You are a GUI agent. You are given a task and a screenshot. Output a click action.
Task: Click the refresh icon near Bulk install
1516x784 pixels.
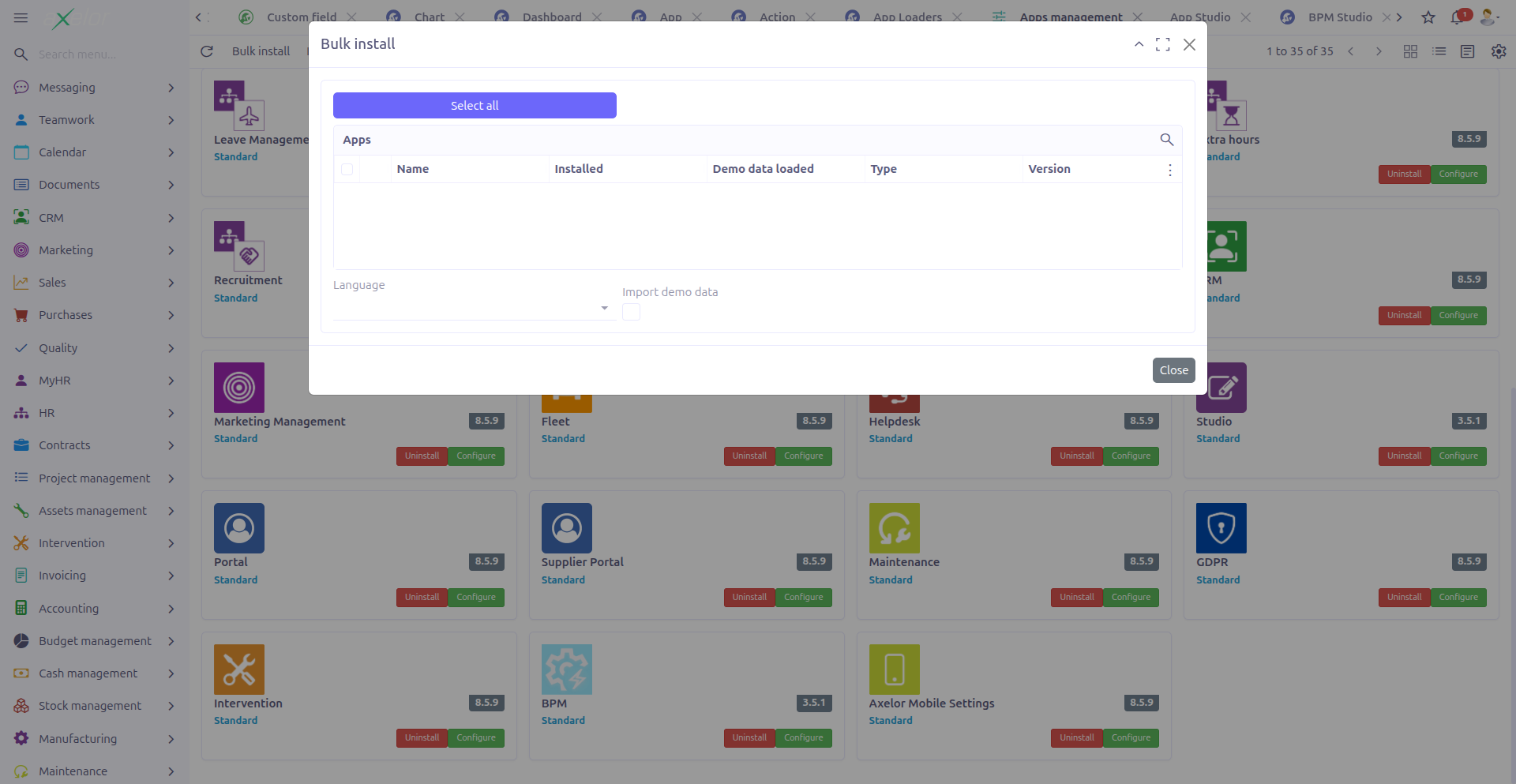[x=207, y=51]
